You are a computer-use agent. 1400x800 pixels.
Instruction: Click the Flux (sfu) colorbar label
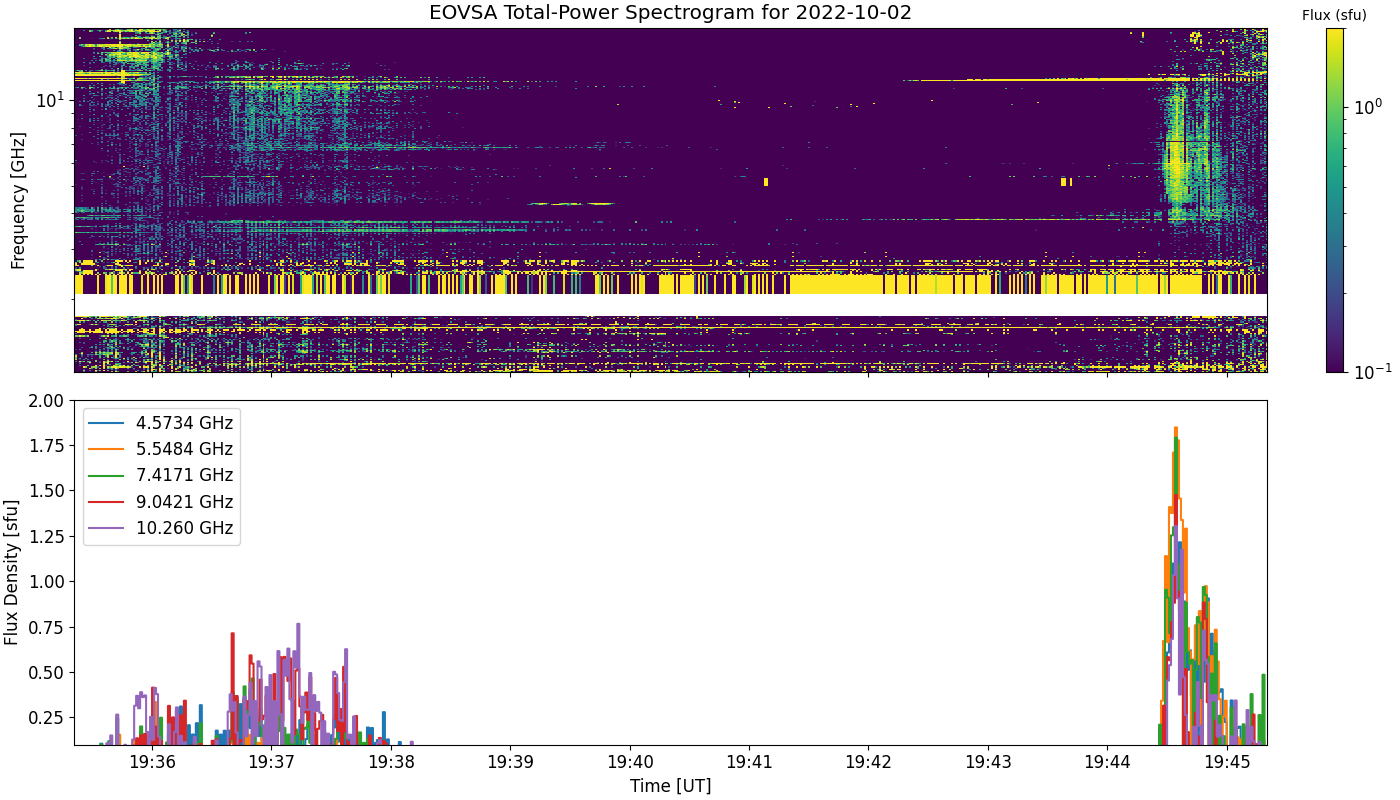[x=1334, y=15]
